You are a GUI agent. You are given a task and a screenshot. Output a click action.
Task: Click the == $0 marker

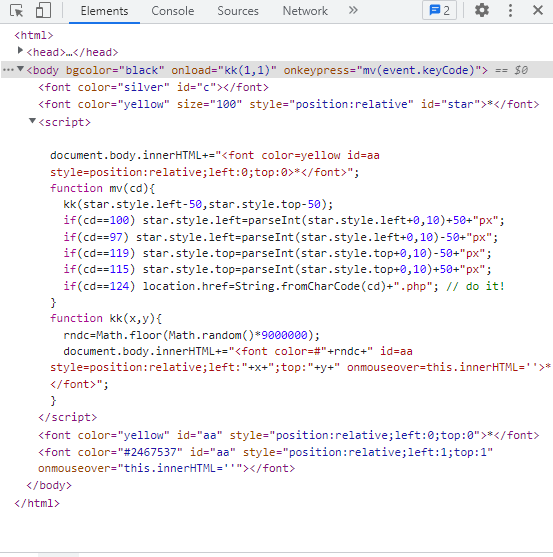tap(511, 70)
